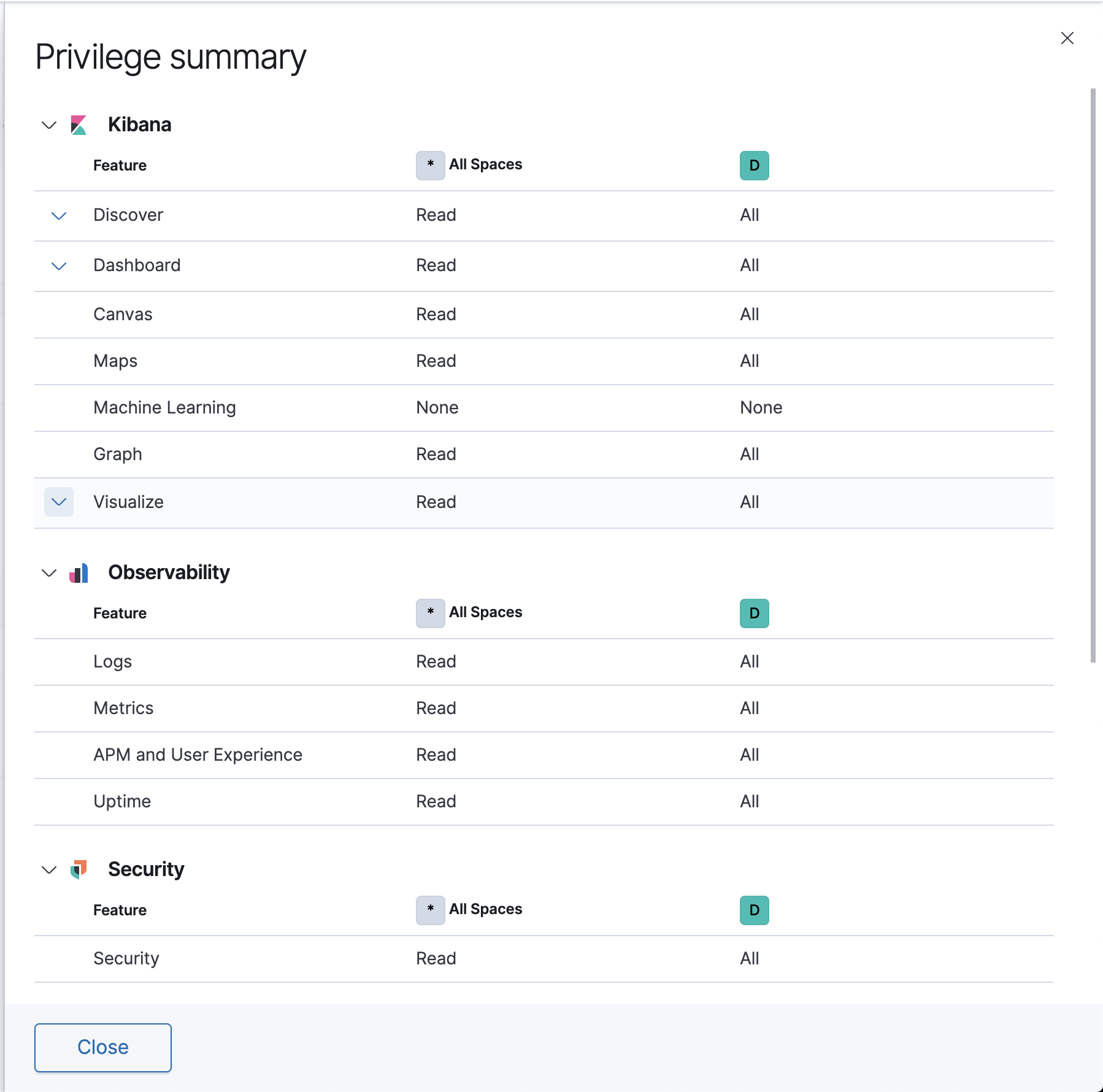Select the Machine Learning feature row
This screenshot has height=1092, width=1103.
164,408
